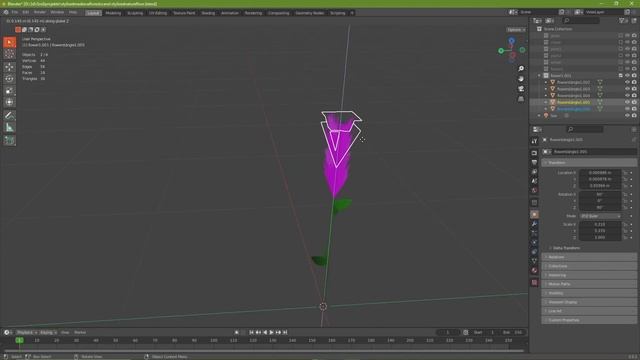The image size is (640, 360).
Task: Open the Output properties tab
Action: point(534,162)
